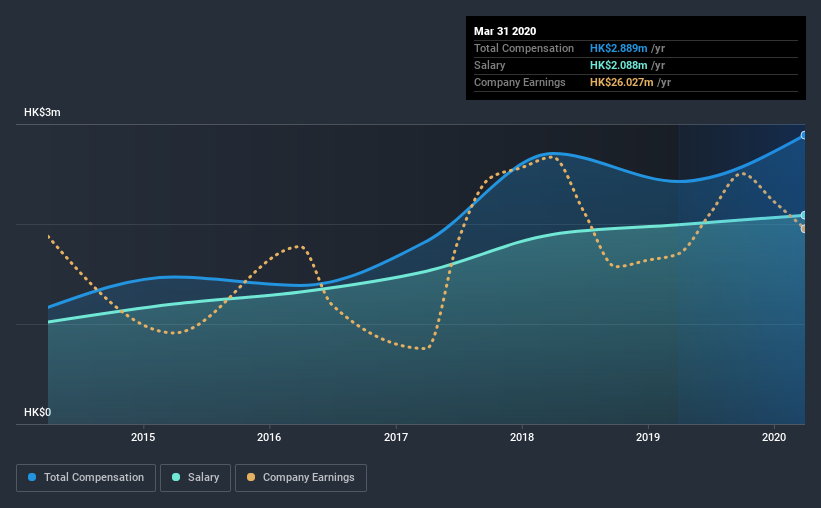Click the Total Compensation tooltip row label
Viewport: 821px width, 508px height.
coord(524,48)
